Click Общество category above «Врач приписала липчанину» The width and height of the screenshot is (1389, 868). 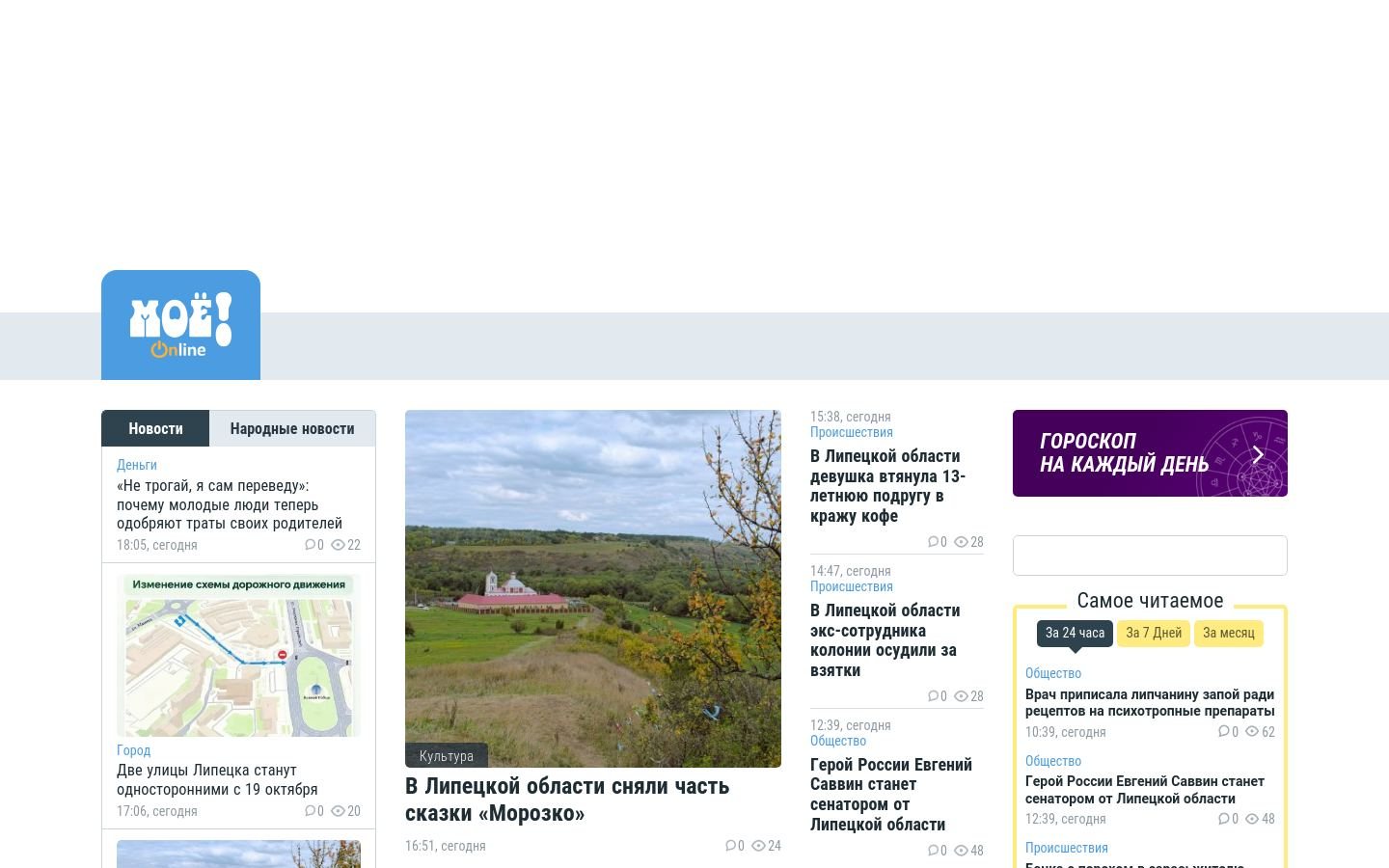(x=1053, y=673)
